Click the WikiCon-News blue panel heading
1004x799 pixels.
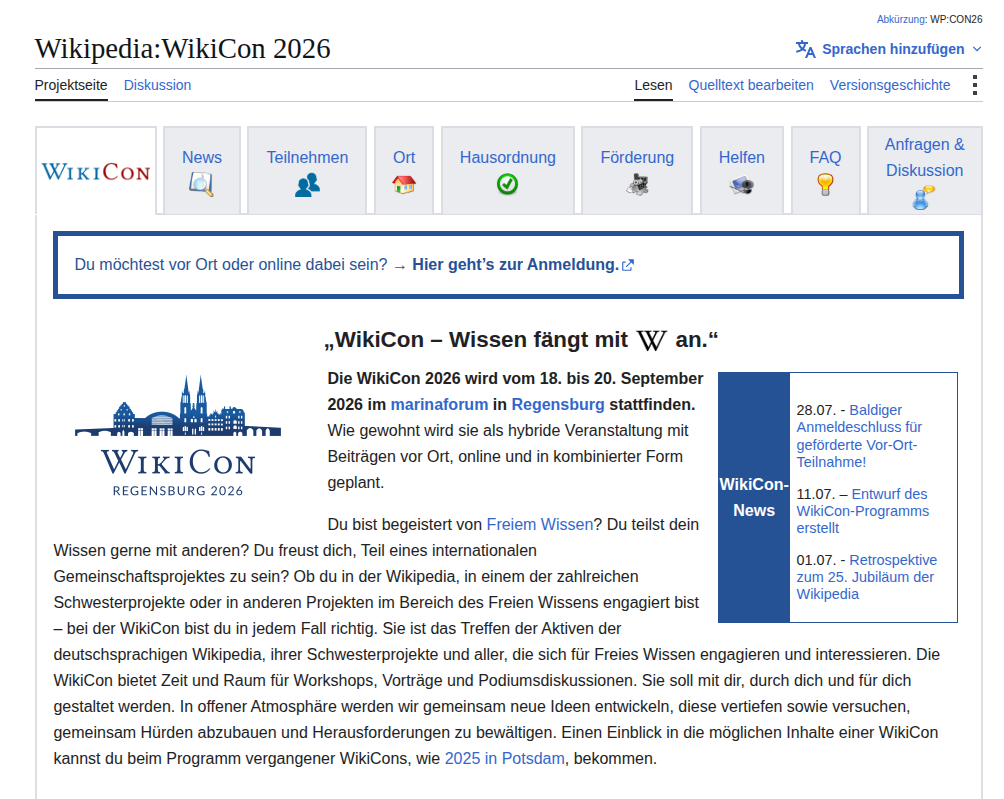[x=754, y=497]
